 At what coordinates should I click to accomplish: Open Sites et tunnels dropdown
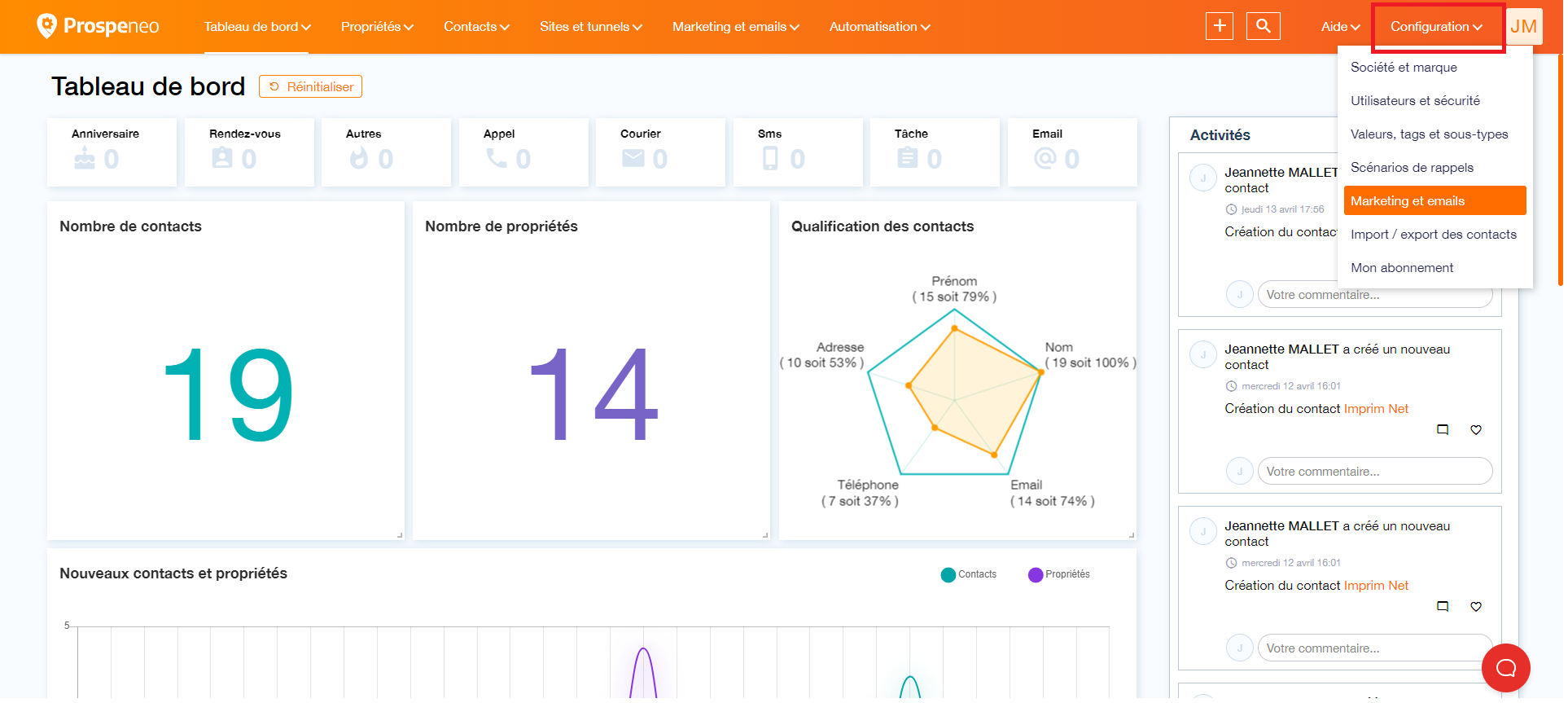591,27
